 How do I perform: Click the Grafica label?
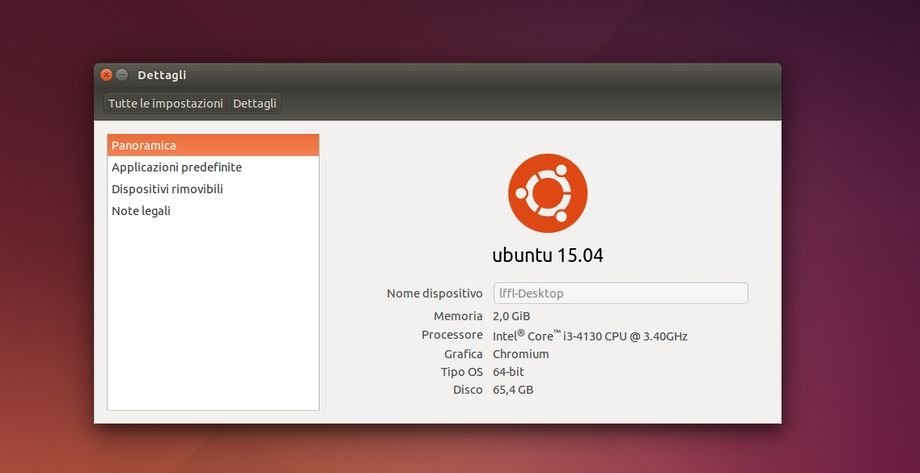click(464, 354)
